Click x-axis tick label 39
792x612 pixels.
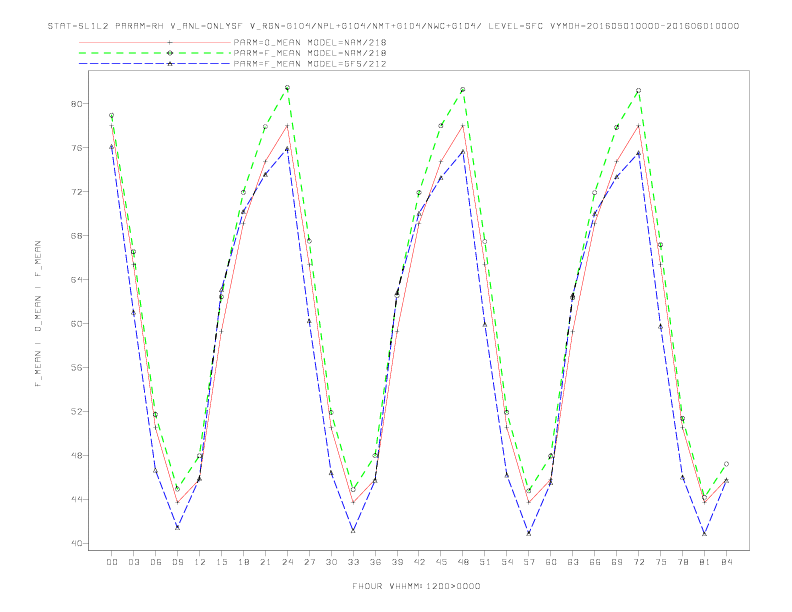point(397,562)
